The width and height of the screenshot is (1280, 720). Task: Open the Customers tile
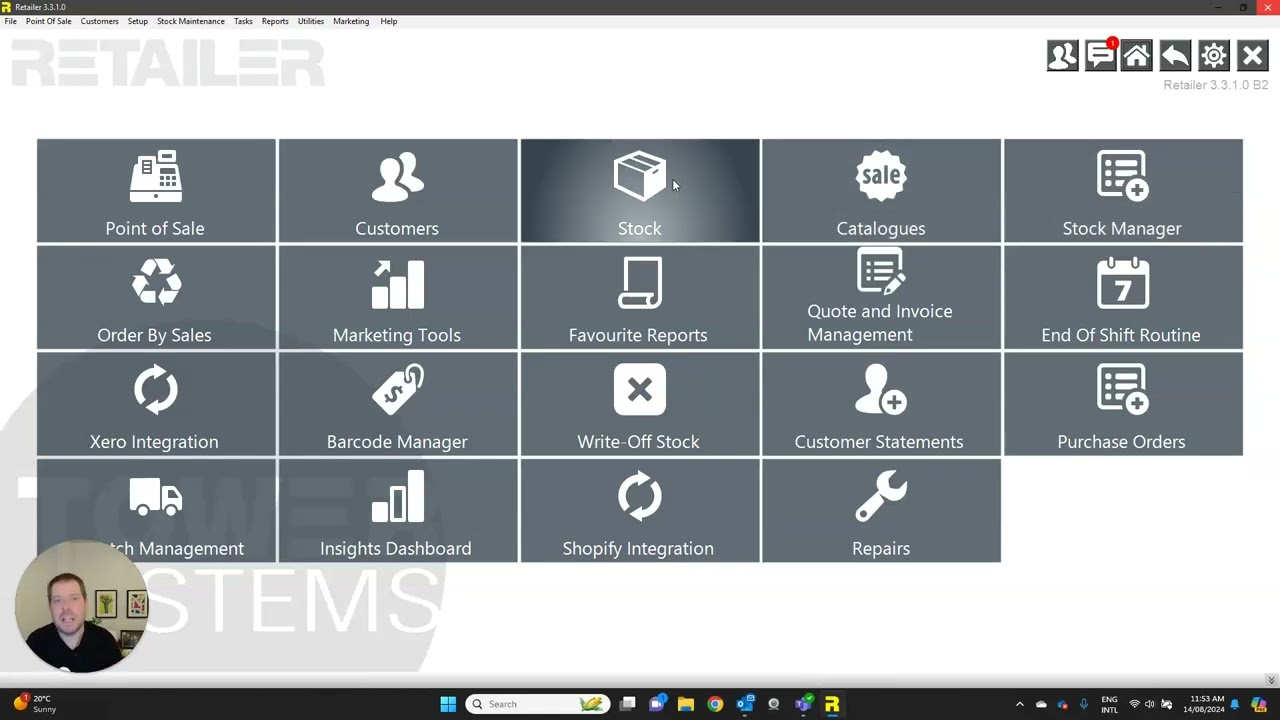[398, 190]
